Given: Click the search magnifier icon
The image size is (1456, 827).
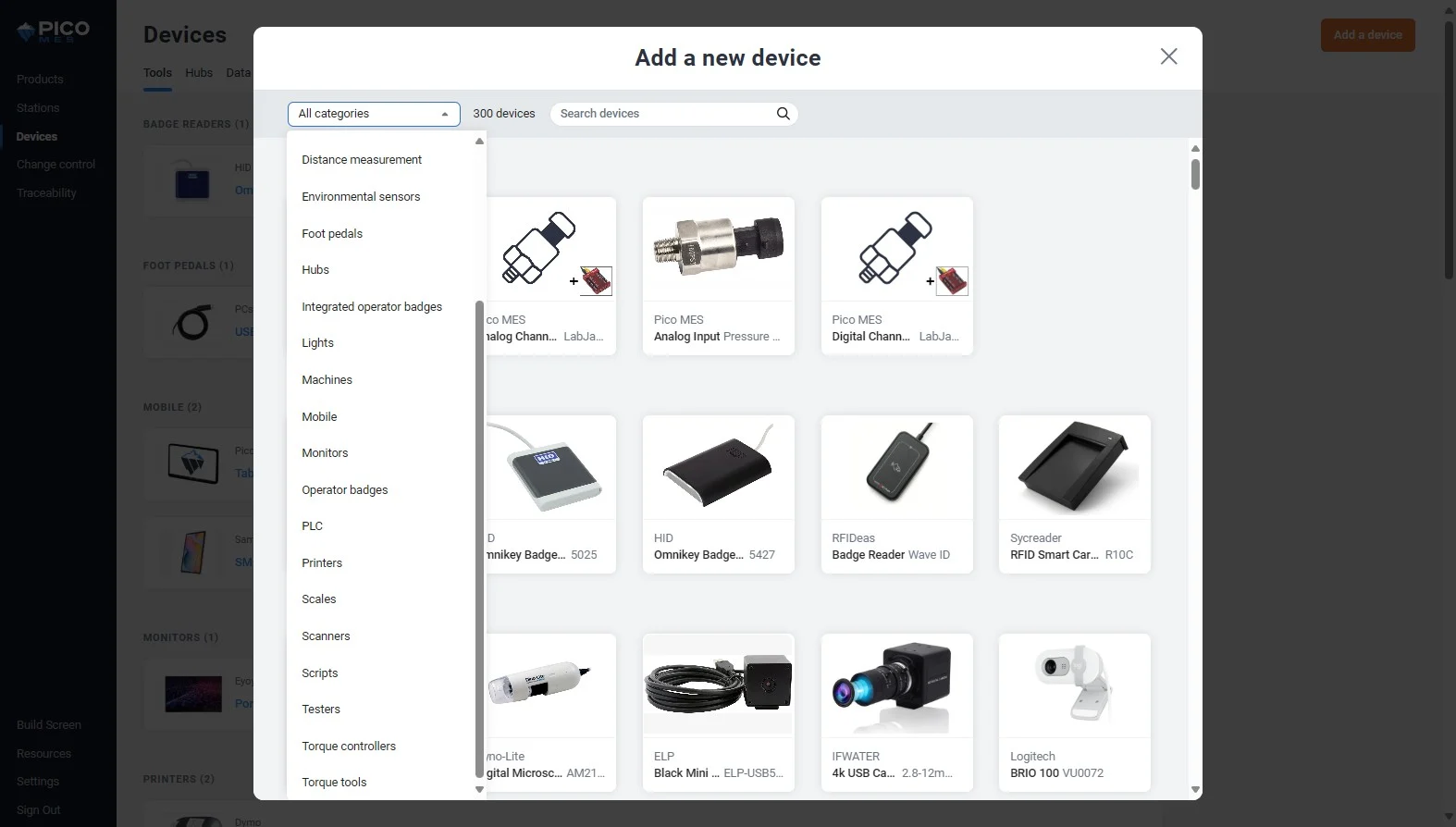Looking at the screenshot, I should [x=783, y=114].
